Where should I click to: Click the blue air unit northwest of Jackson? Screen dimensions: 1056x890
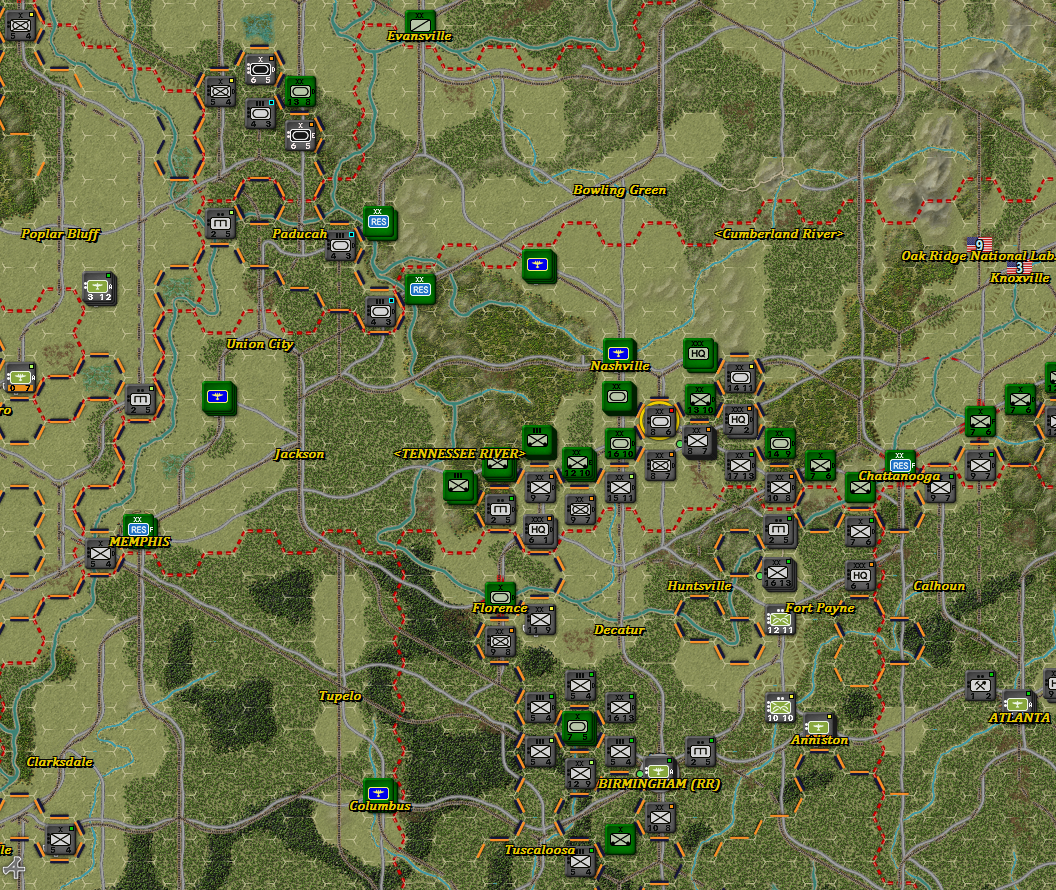218,397
